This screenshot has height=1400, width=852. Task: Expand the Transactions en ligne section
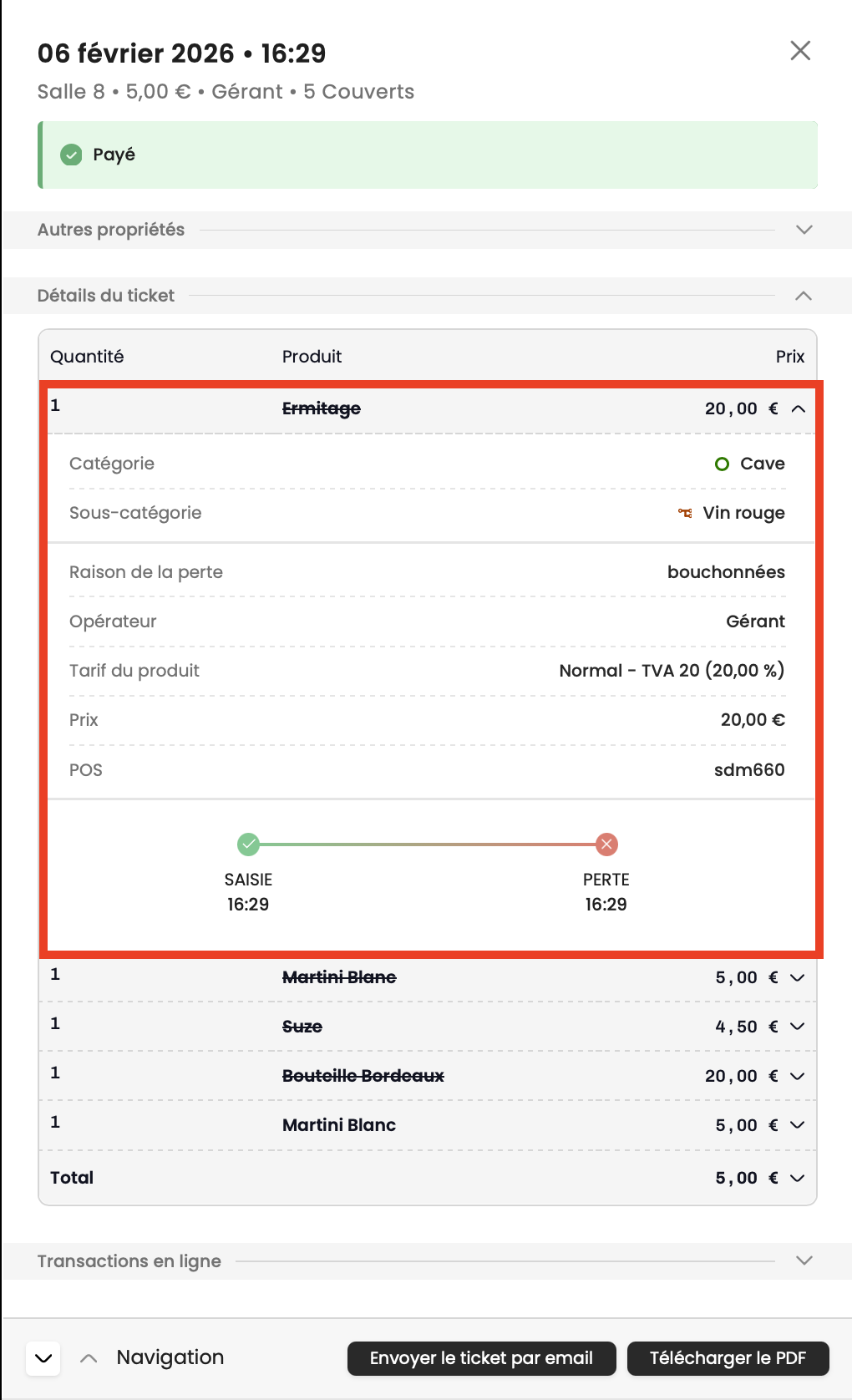click(x=804, y=1261)
